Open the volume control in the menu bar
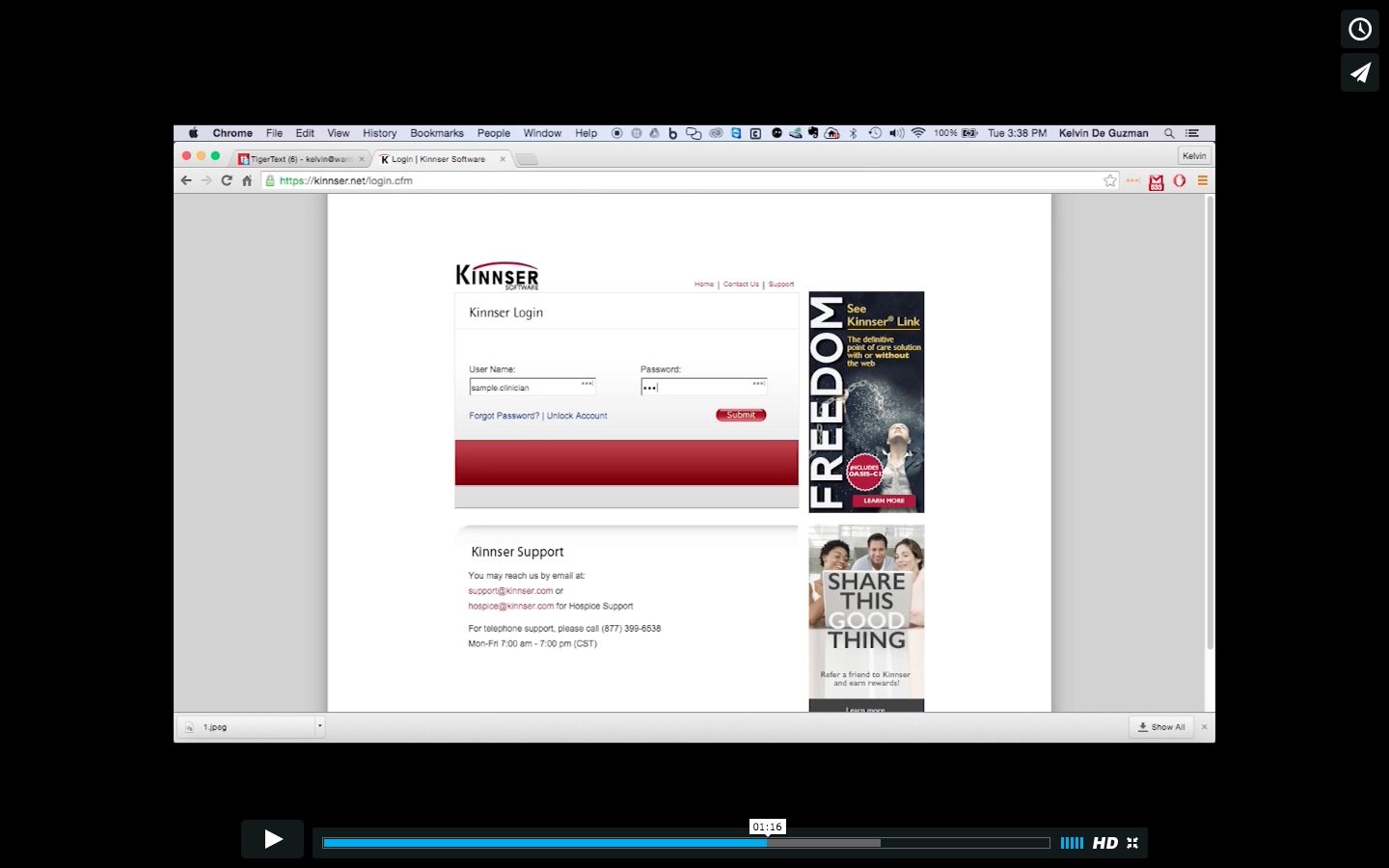The width and height of the screenshot is (1389, 868). point(895,133)
